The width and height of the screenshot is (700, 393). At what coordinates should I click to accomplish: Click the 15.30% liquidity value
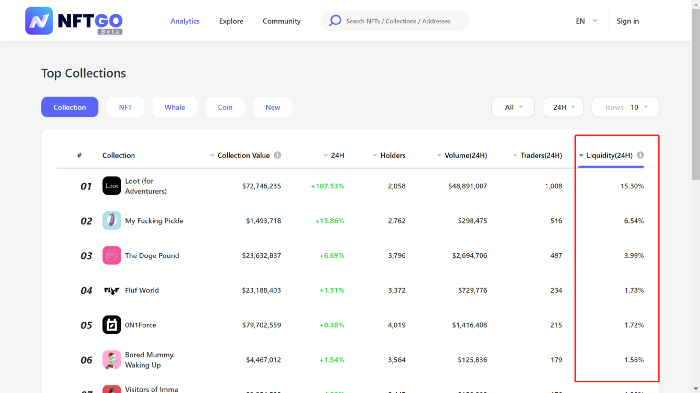pyautogui.click(x=632, y=186)
